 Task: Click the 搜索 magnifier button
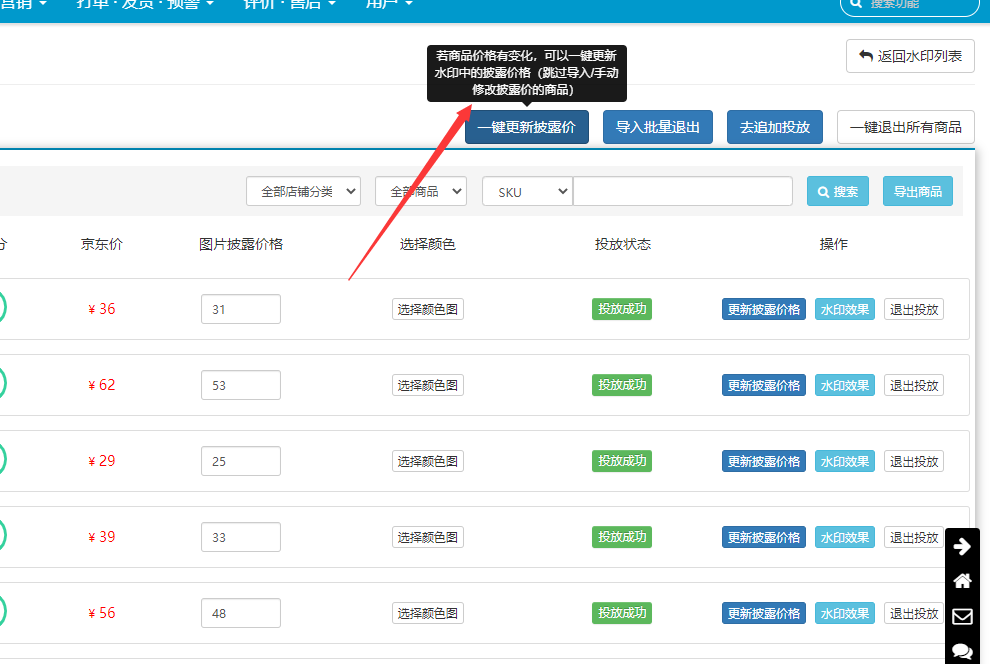(x=837, y=191)
